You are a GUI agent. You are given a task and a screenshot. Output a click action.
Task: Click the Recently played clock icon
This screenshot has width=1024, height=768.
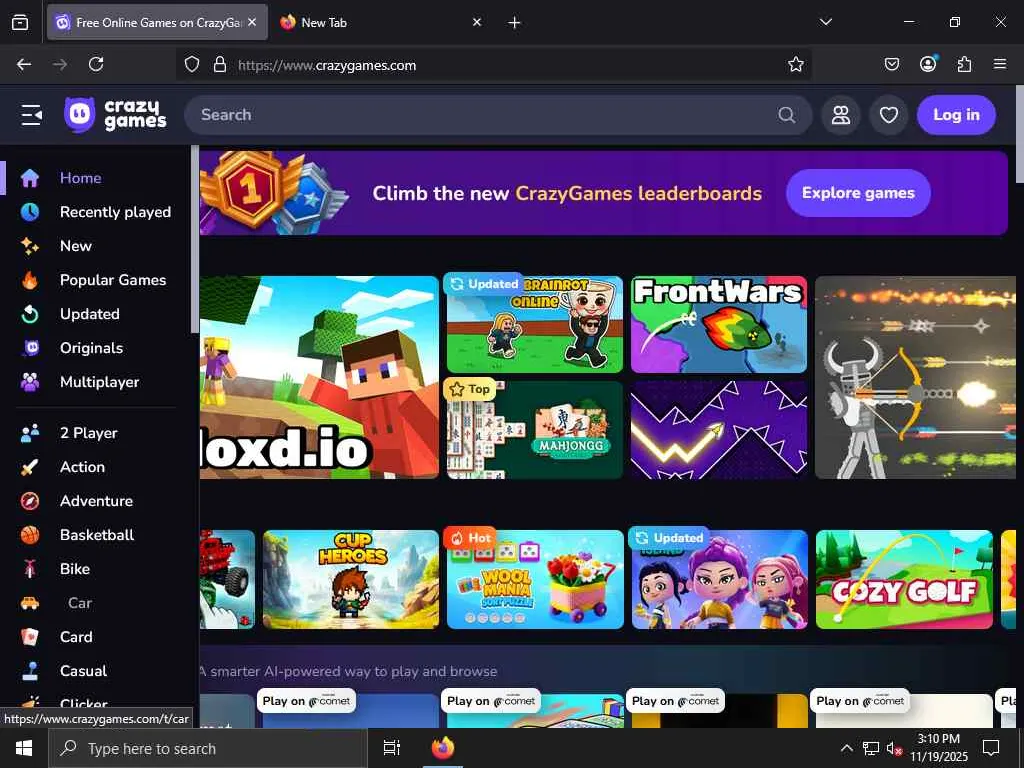[x=29, y=212]
